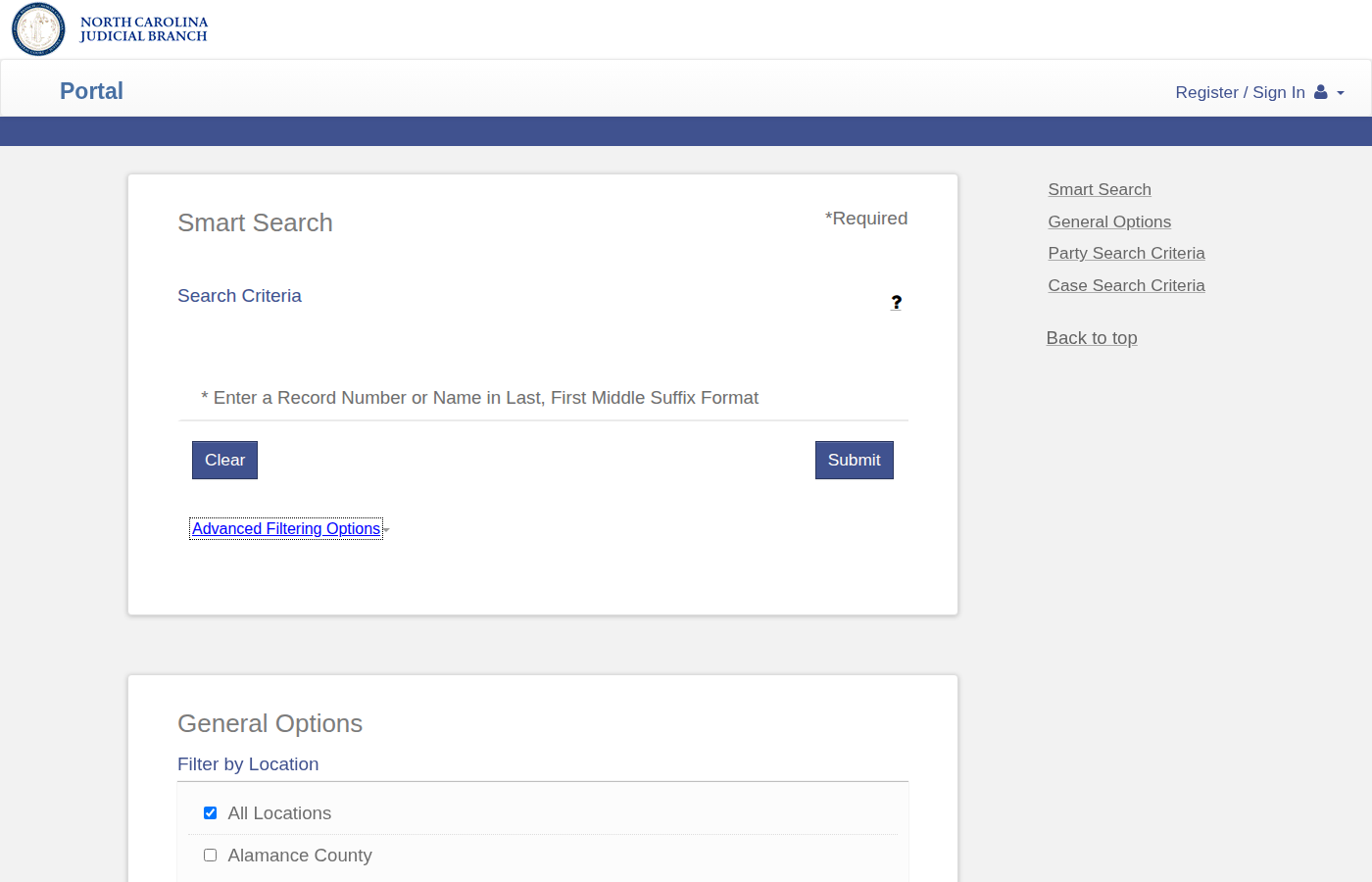Uncheck the All Locations checkbox

pos(210,812)
